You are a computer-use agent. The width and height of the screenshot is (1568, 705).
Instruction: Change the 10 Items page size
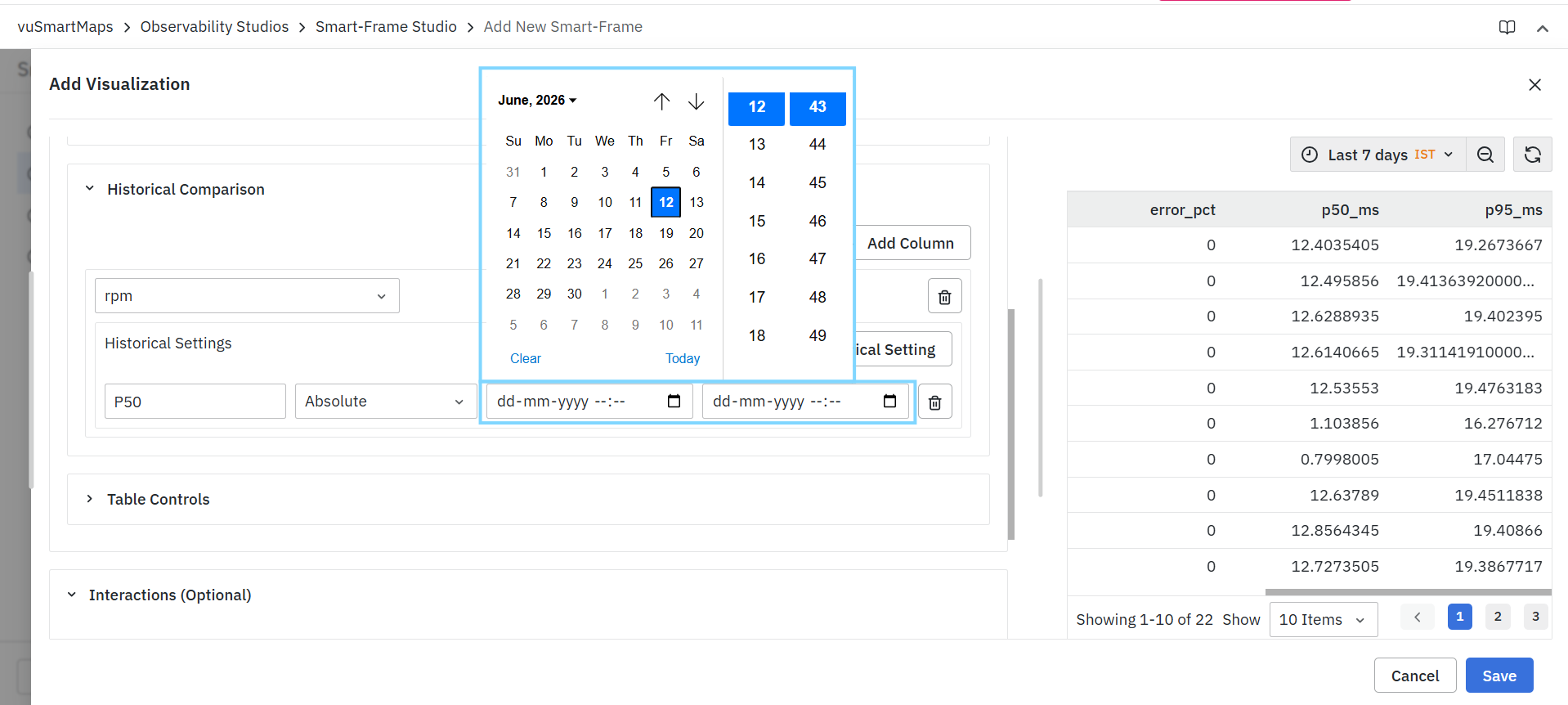coord(1324,619)
